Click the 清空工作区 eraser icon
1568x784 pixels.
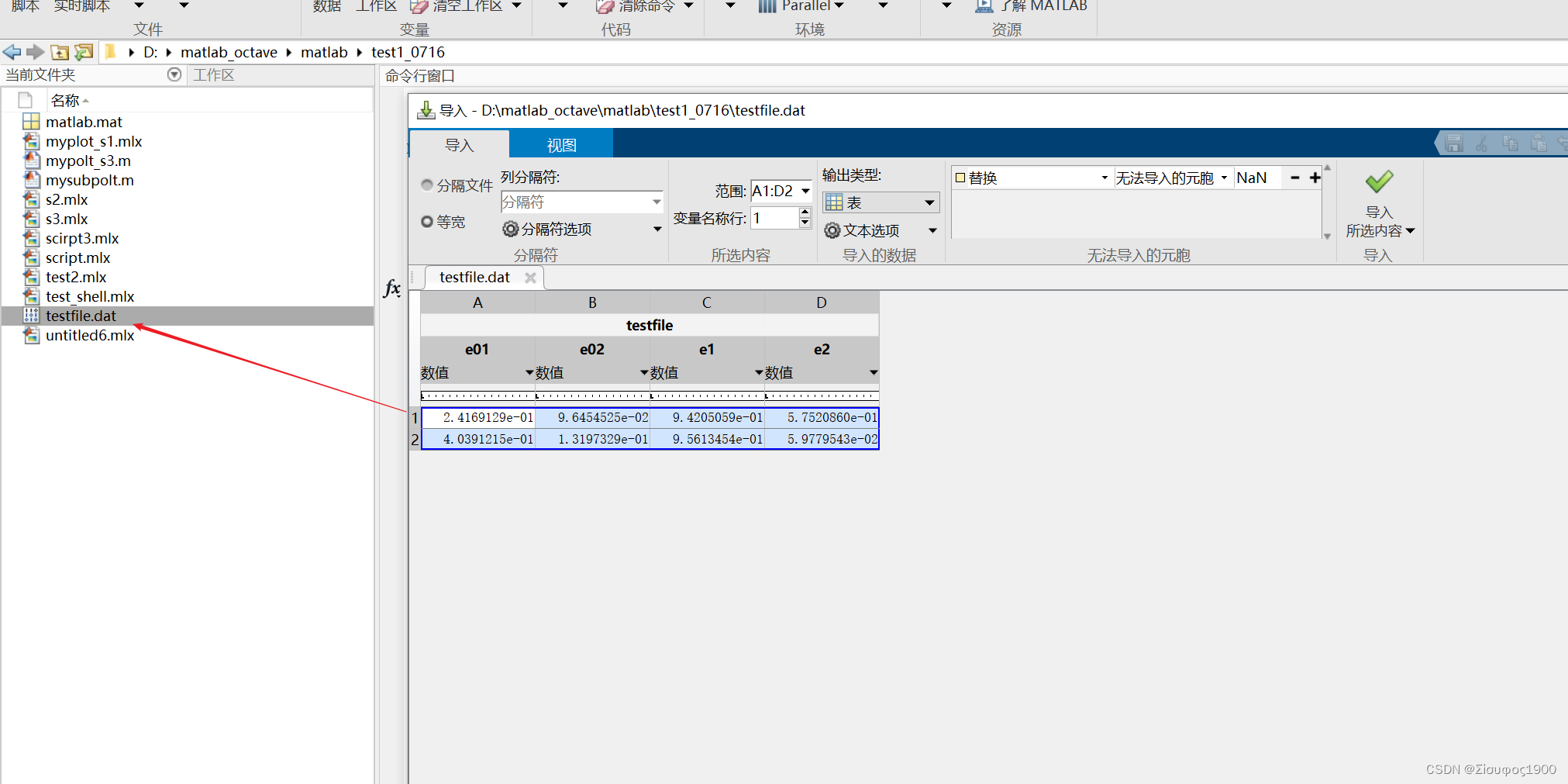(419, 6)
